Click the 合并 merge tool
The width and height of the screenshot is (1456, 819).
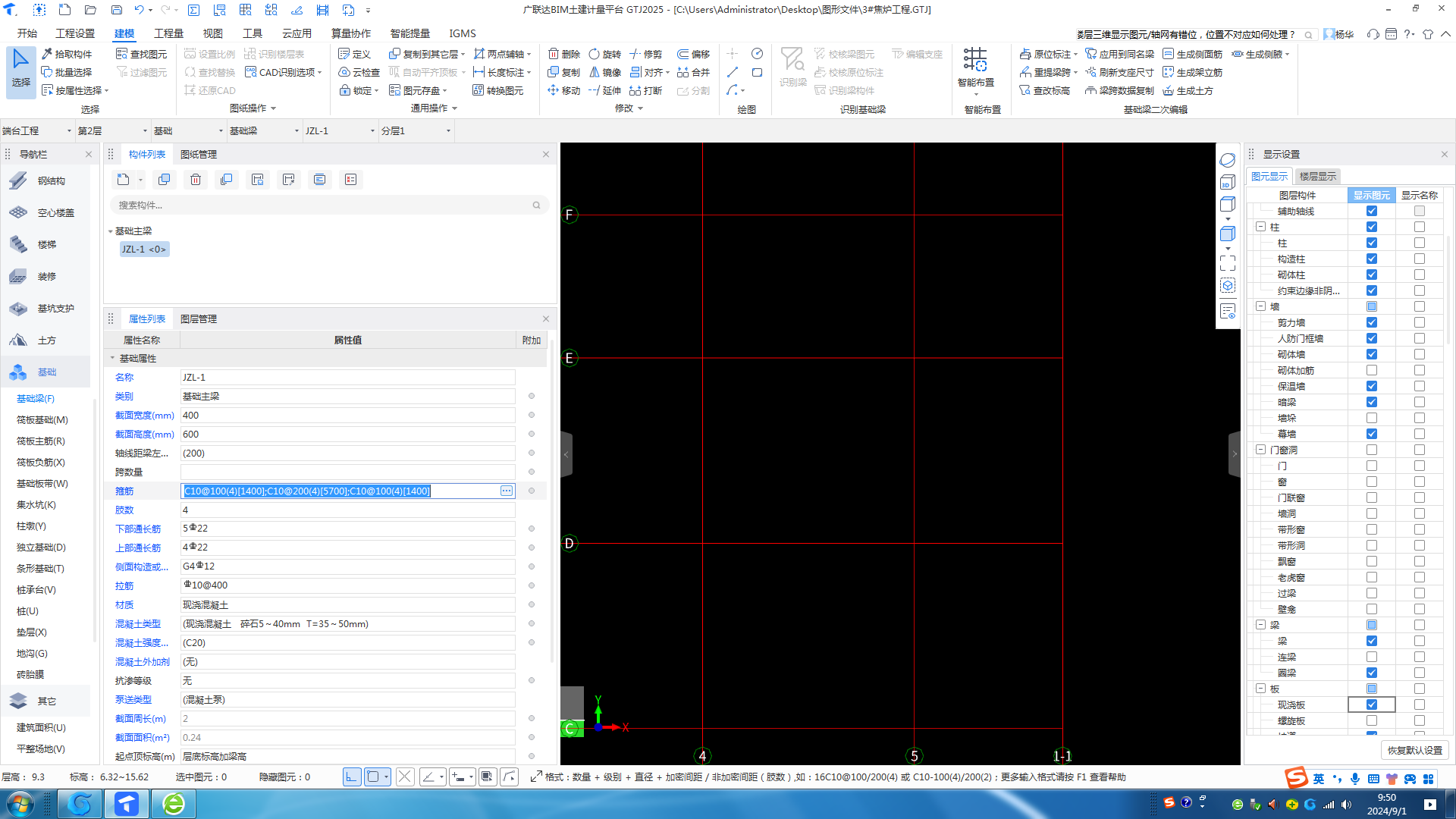(x=693, y=72)
